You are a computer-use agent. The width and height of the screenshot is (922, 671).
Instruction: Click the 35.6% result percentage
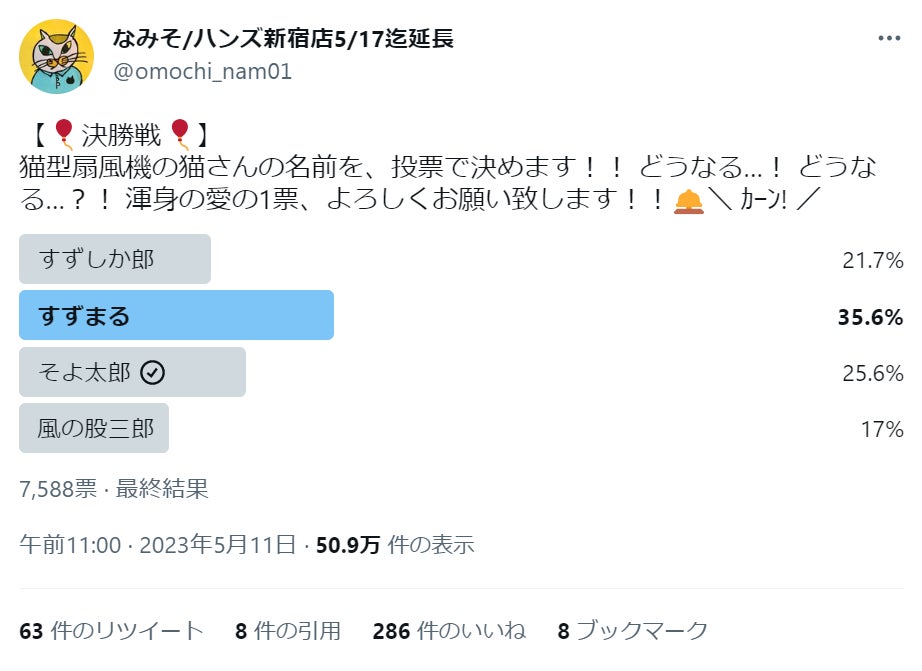click(870, 318)
